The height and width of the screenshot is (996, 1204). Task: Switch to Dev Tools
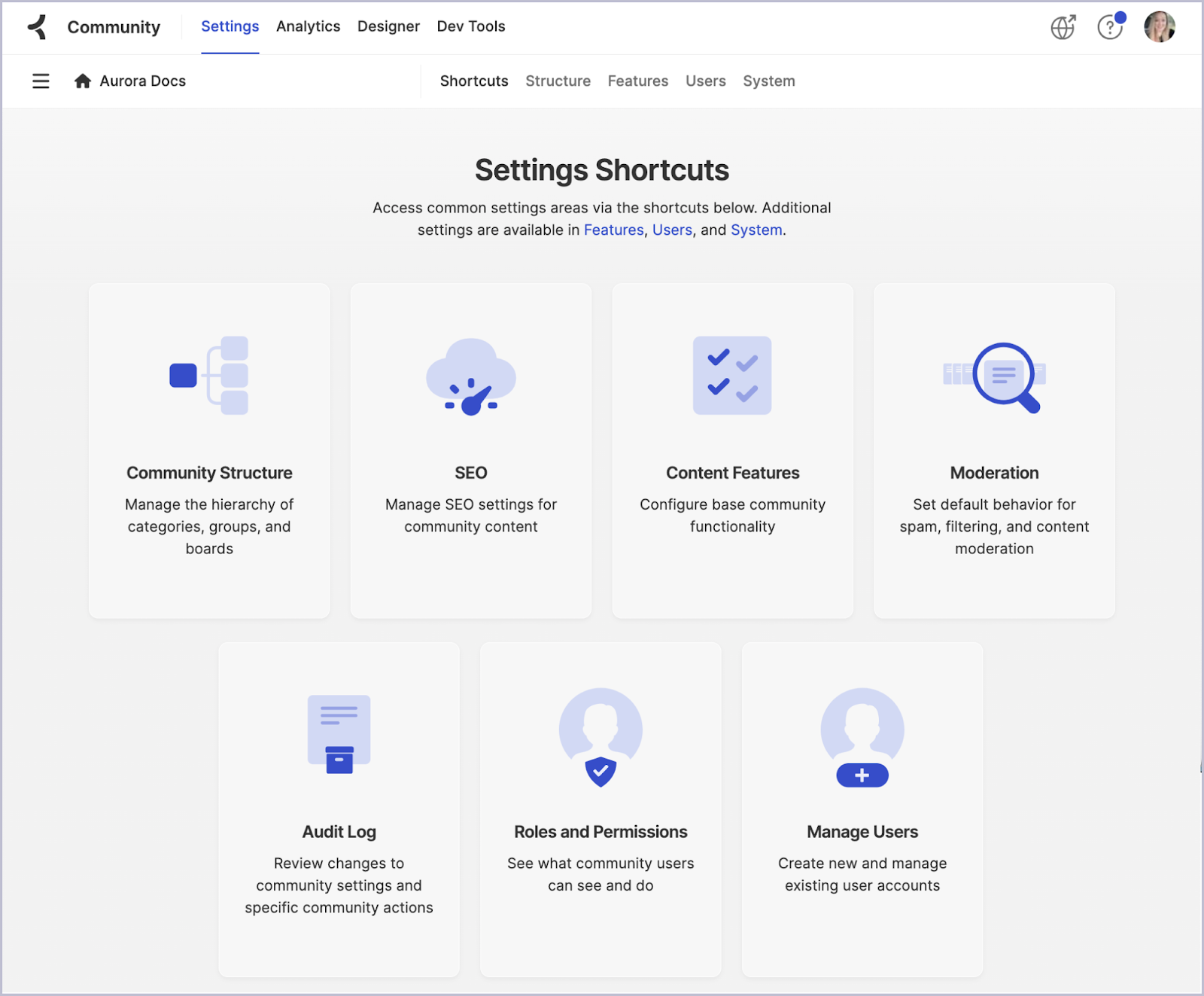[x=470, y=26]
